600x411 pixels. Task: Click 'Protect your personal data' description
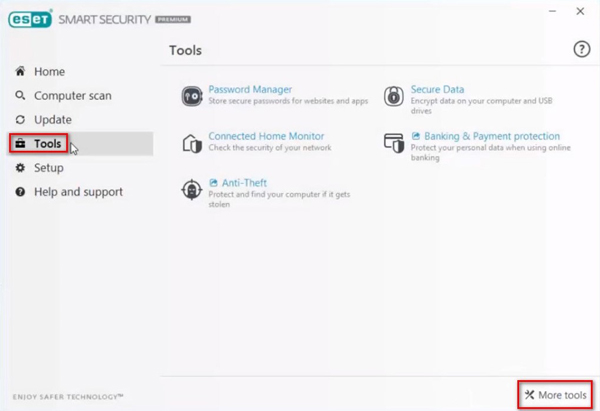pos(491,152)
